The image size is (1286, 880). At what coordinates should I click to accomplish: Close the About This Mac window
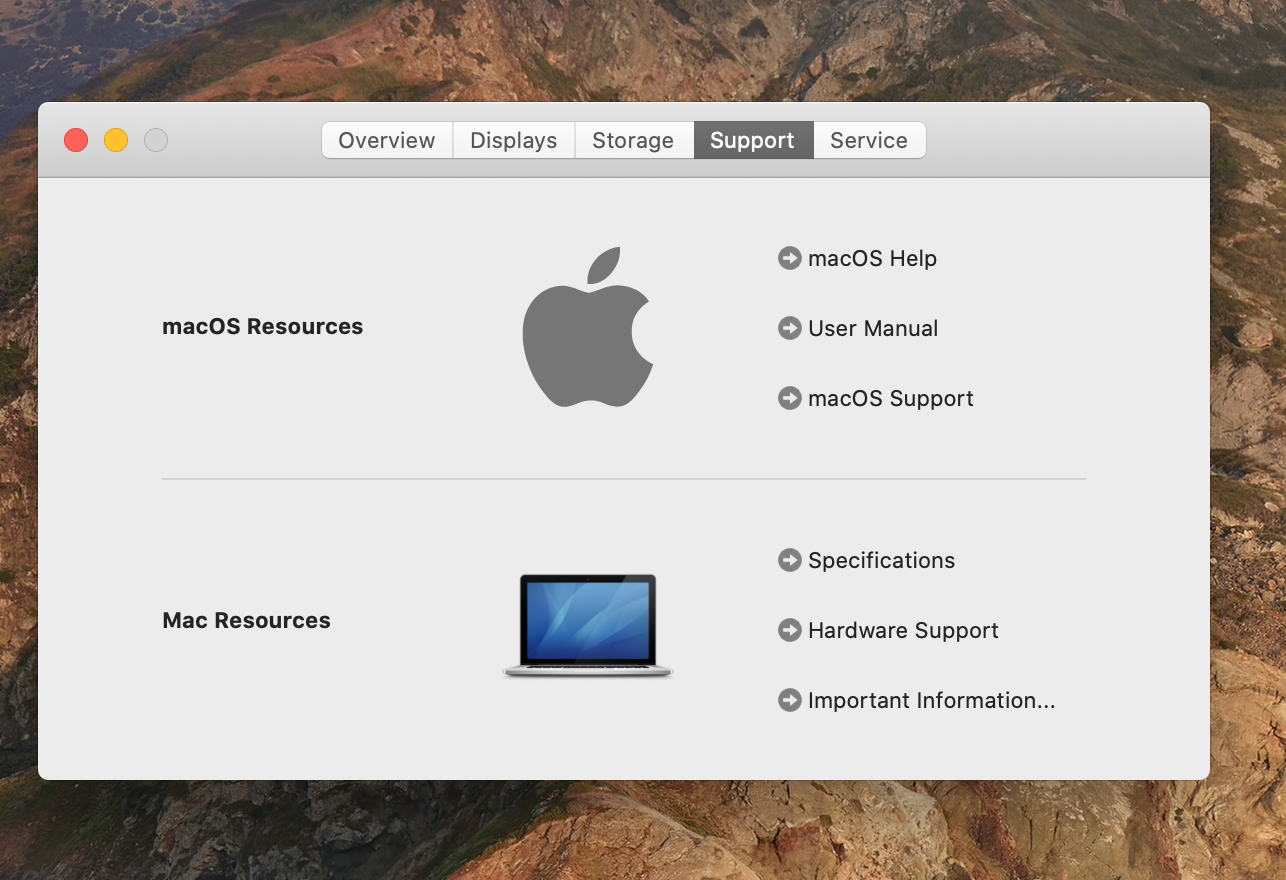click(x=76, y=140)
